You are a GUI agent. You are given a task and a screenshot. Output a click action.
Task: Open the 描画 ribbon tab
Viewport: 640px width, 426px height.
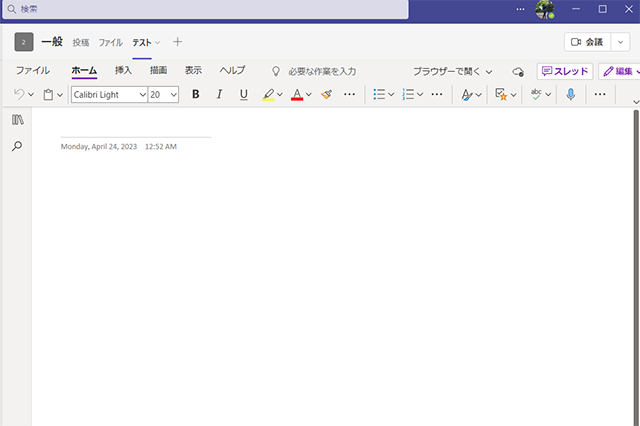[x=158, y=71]
